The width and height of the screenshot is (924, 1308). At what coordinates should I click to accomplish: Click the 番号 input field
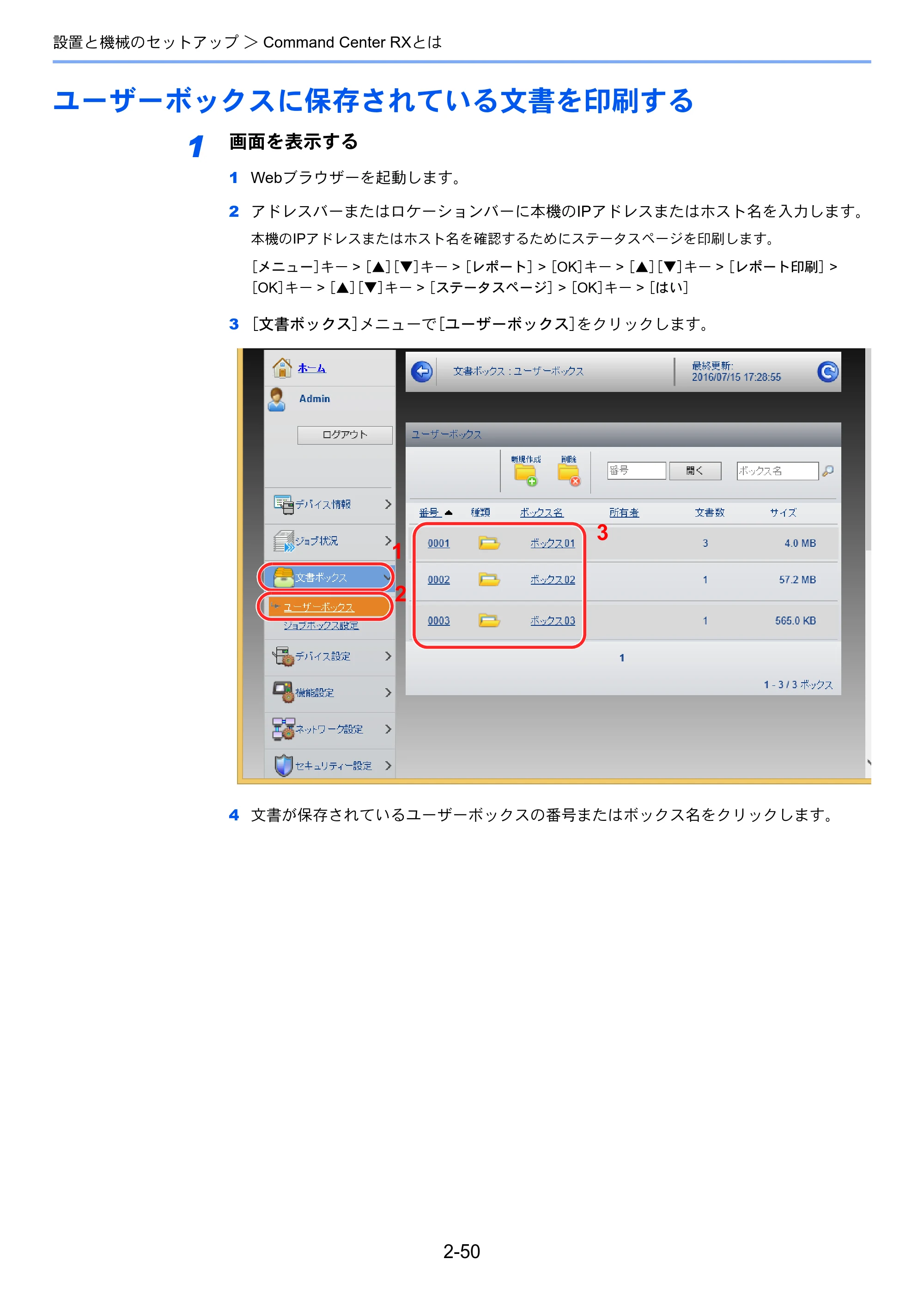(636, 471)
